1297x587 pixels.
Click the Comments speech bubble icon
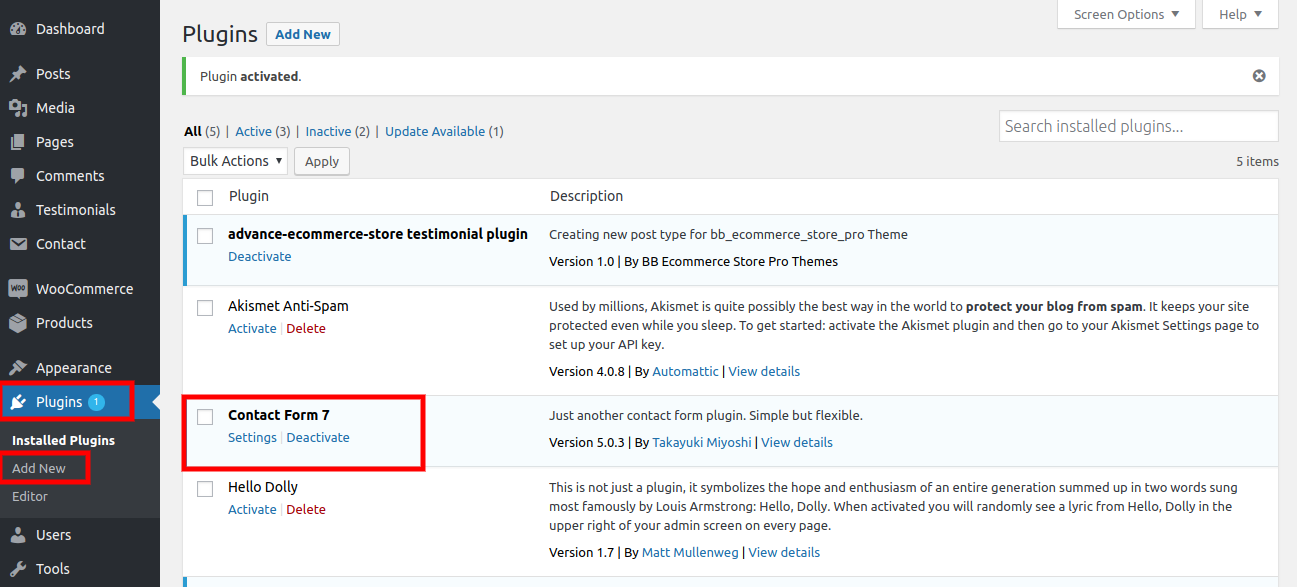tap(18, 176)
